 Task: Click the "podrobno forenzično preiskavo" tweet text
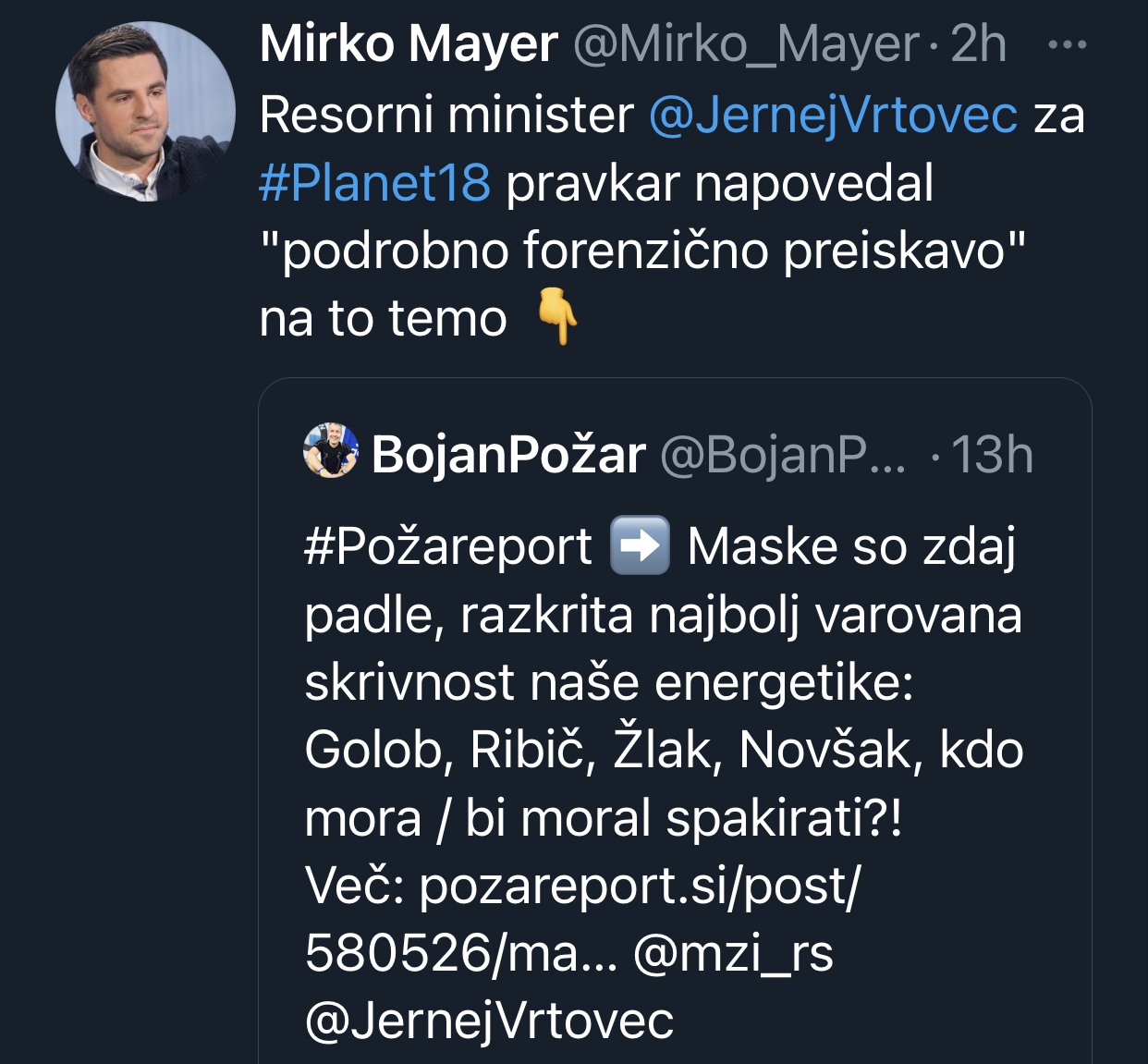pos(642,251)
